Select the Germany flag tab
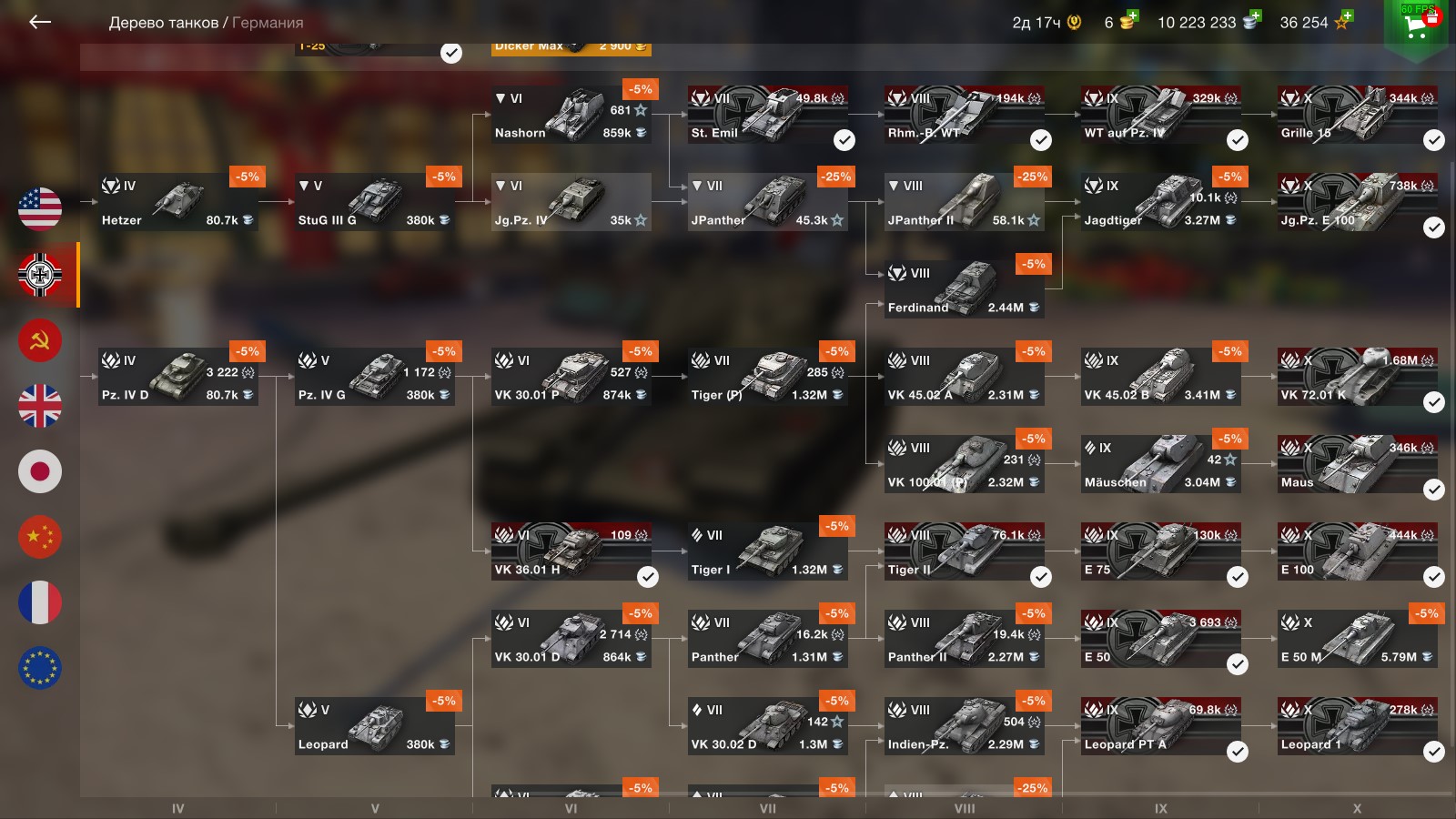Viewport: 1456px width, 819px height. coord(40,275)
